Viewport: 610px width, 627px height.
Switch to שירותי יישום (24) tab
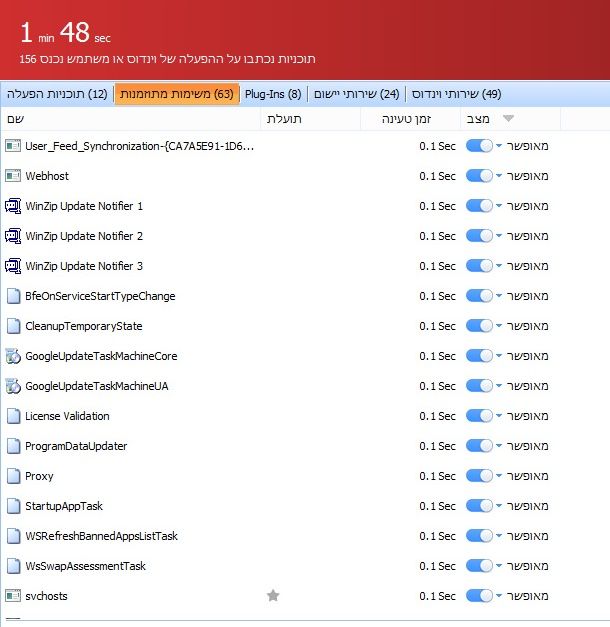click(x=356, y=94)
